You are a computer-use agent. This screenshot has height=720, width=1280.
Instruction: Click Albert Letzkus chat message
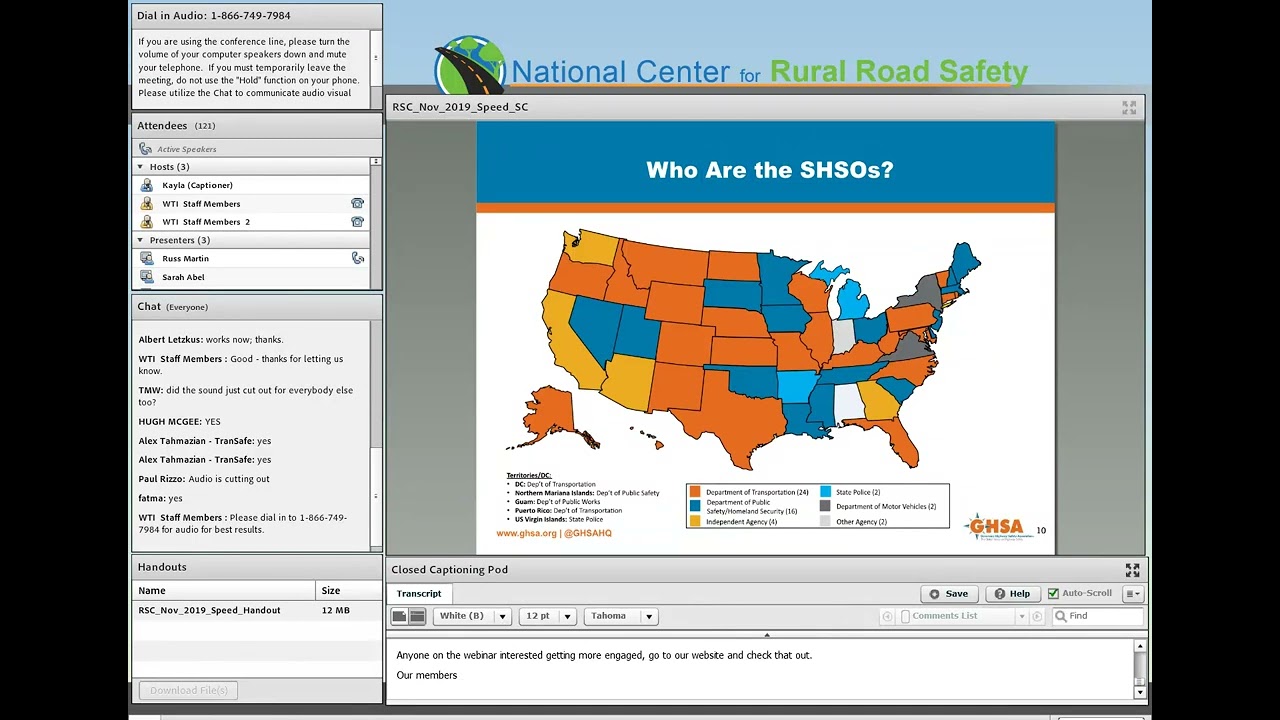[211, 340]
